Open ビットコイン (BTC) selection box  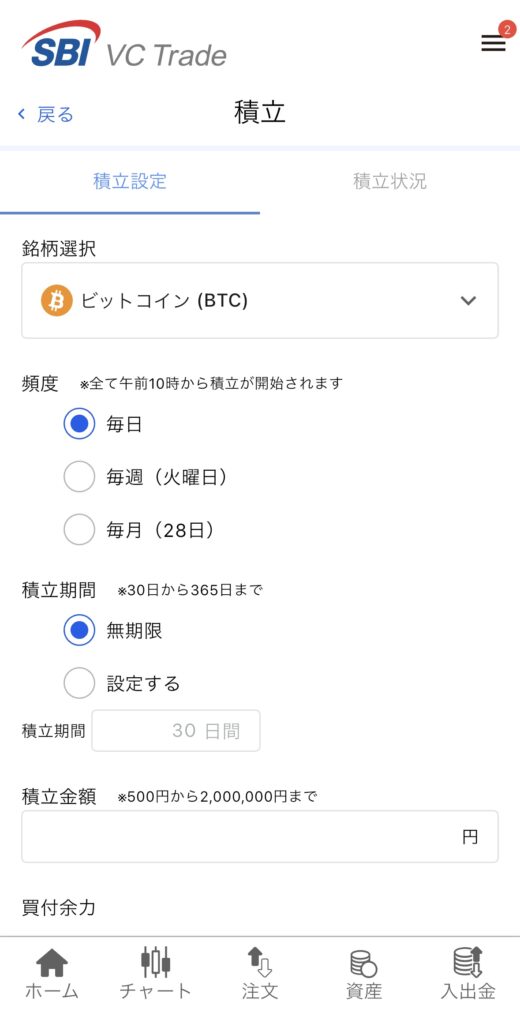[260, 300]
